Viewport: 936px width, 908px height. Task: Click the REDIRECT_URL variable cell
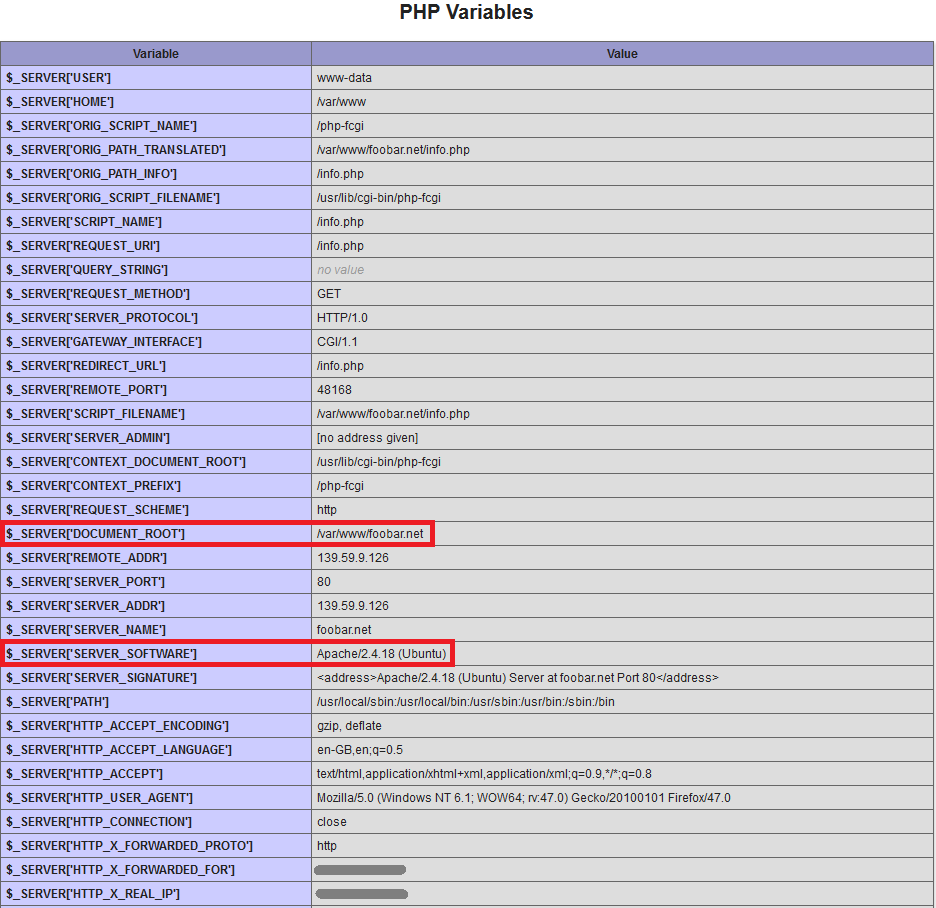pos(156,366)
